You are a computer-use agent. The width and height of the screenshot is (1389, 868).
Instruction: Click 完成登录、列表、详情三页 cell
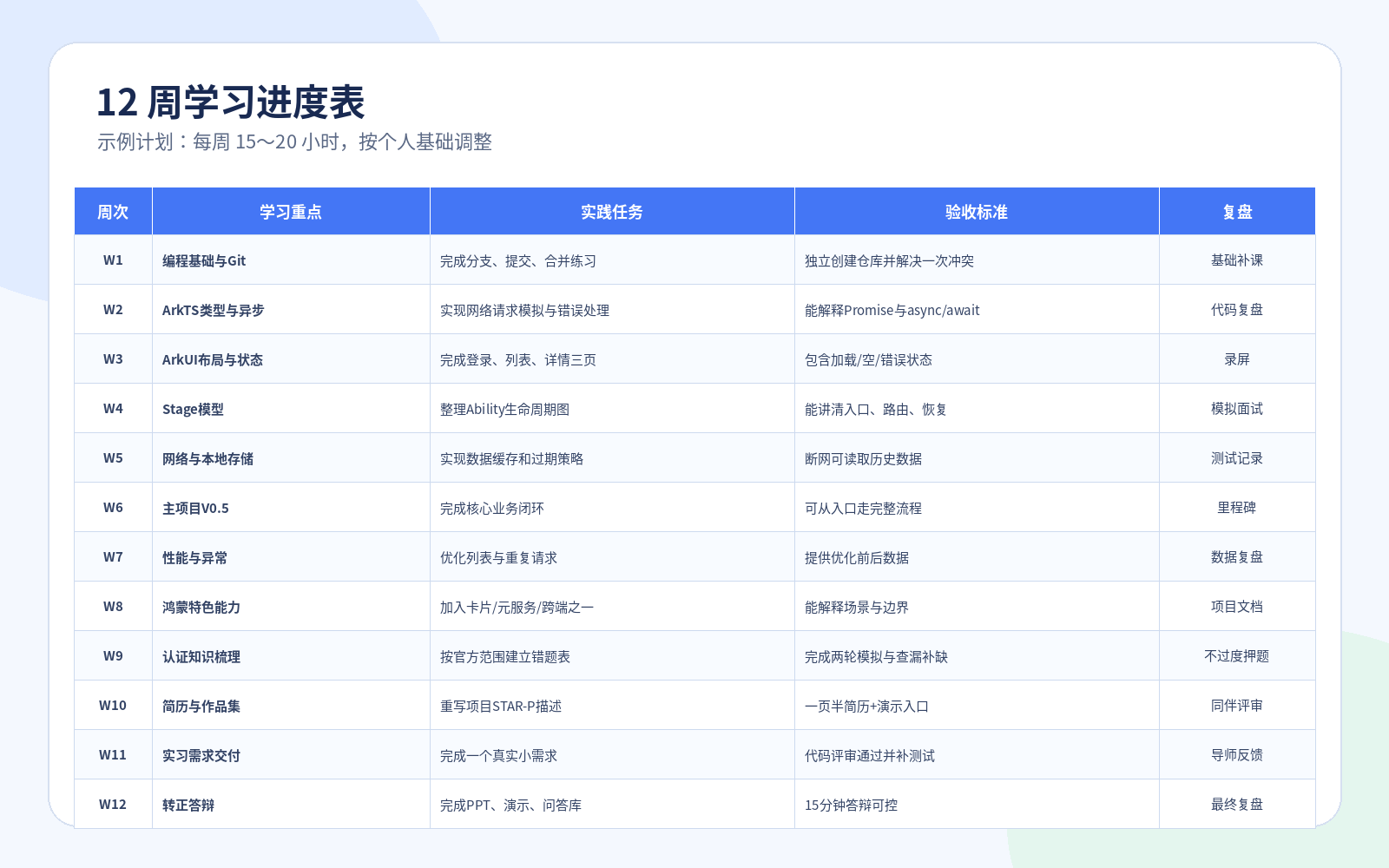coord(612,358)
